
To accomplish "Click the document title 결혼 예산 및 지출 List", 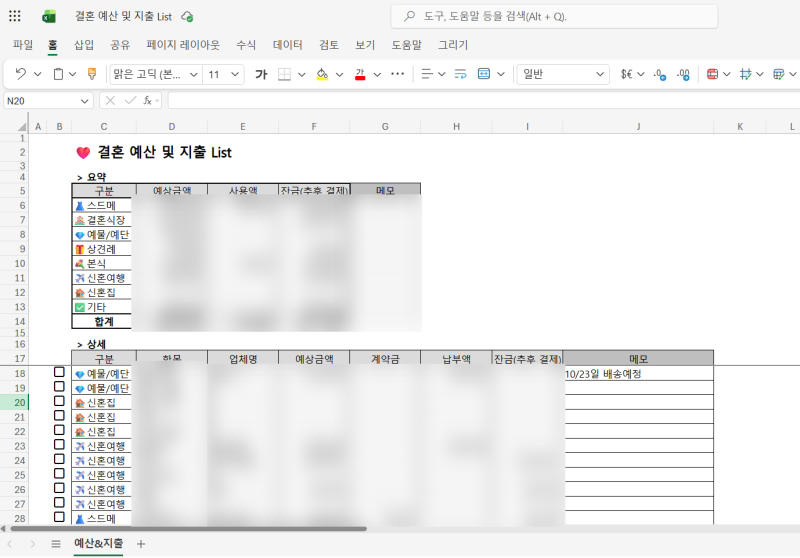I will (123, 16).
